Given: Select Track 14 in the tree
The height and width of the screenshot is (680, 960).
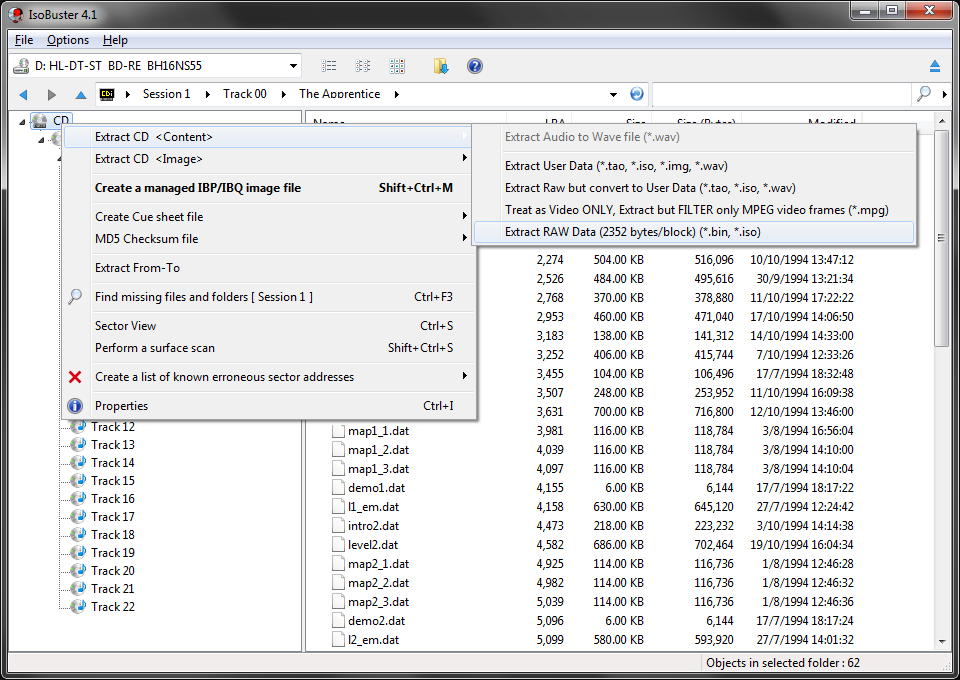Looking at the screenshot, I should [x=113, y=463].
